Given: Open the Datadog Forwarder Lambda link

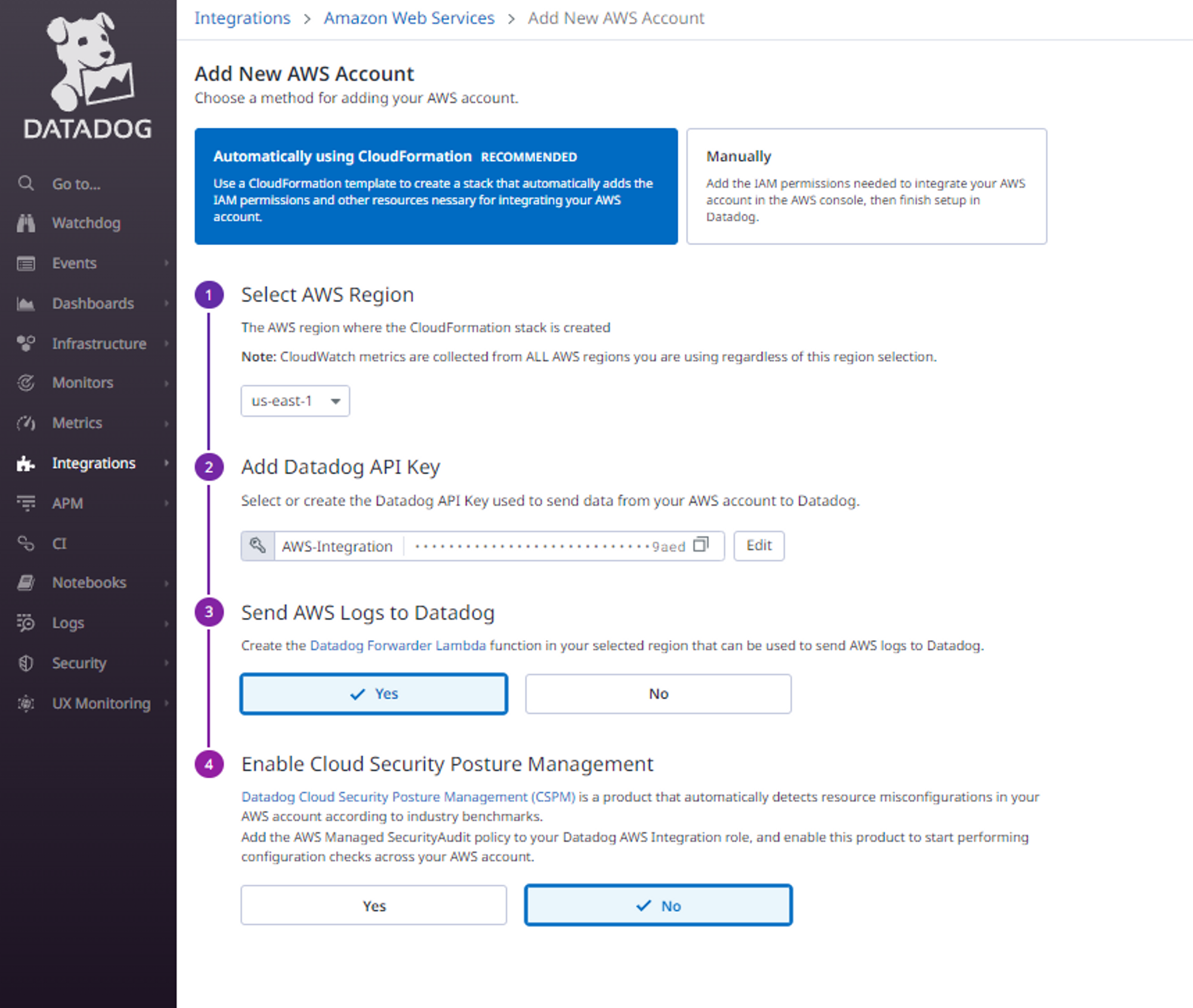Looking at the screenshot, I should pyautogui.click(x=398, y=645).
